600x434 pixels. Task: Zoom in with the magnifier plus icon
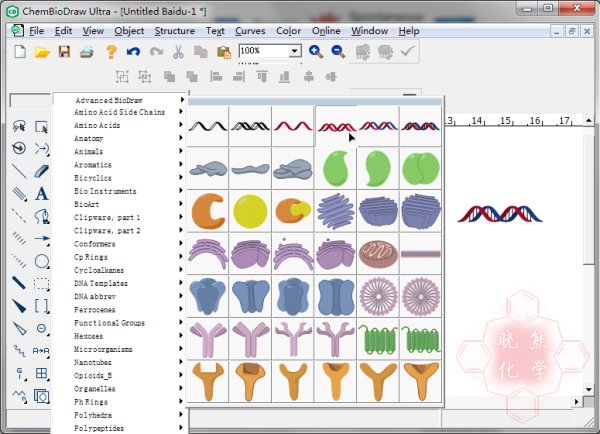[316, 51]
